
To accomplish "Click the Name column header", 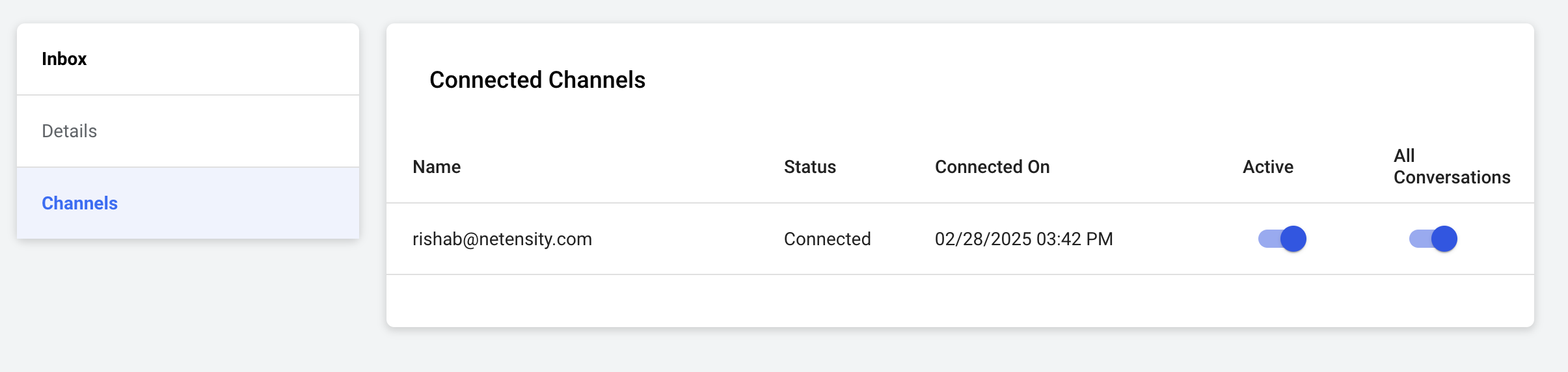I will click(437, 167).
